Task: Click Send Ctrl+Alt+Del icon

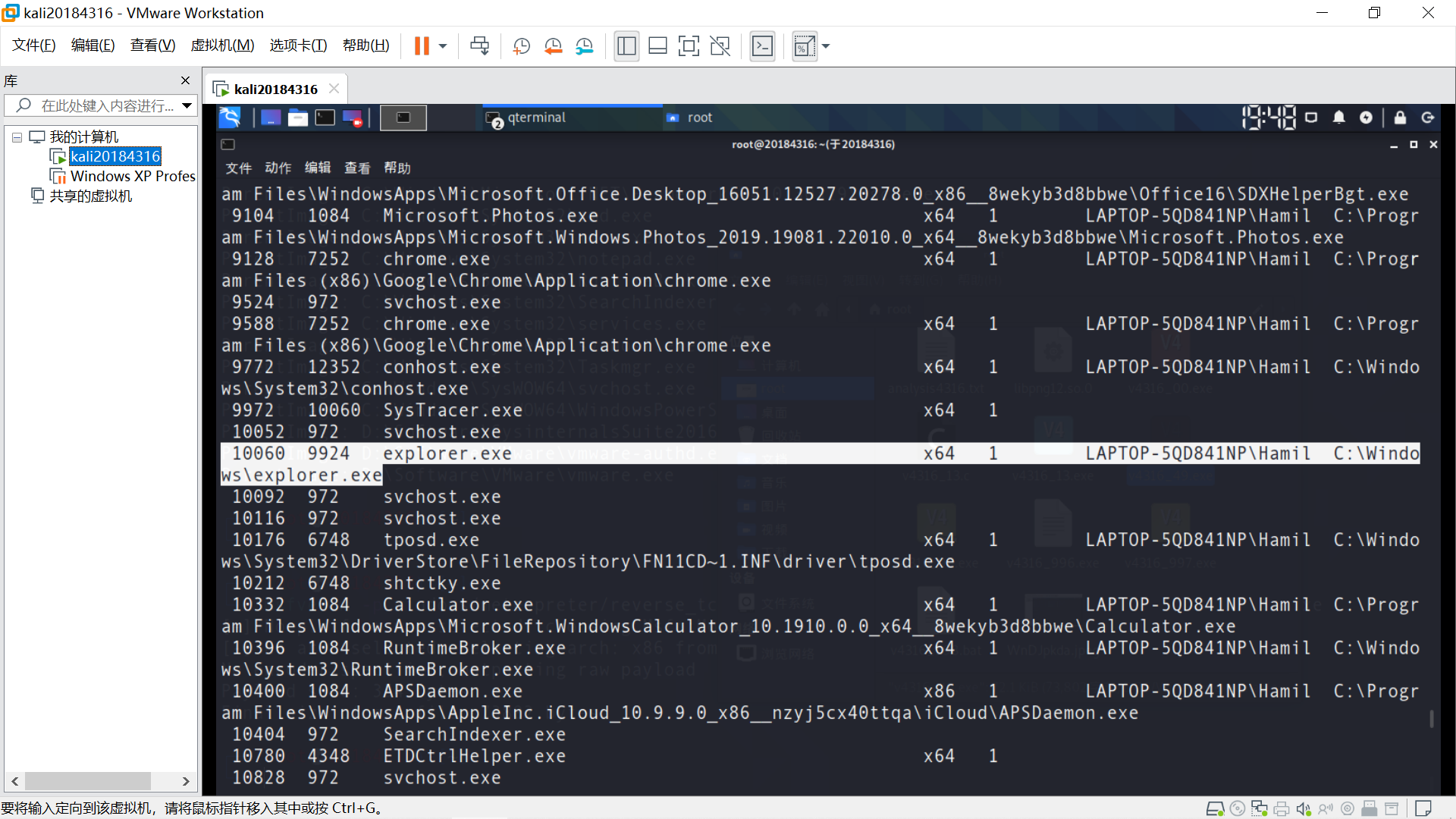Action: pyautogui.click(x=479, y=46)
